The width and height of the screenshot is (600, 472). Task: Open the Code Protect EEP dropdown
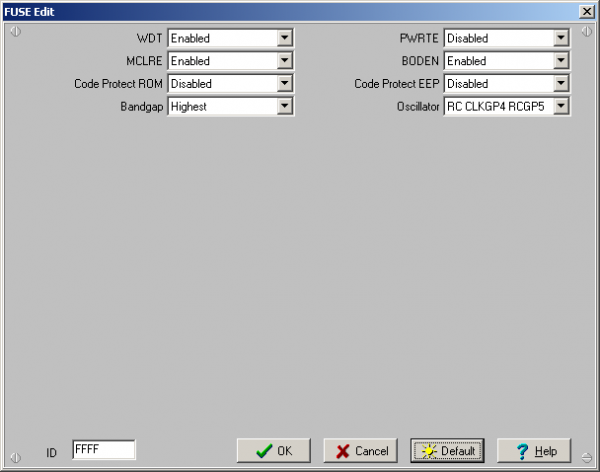(x=562, y=83)
